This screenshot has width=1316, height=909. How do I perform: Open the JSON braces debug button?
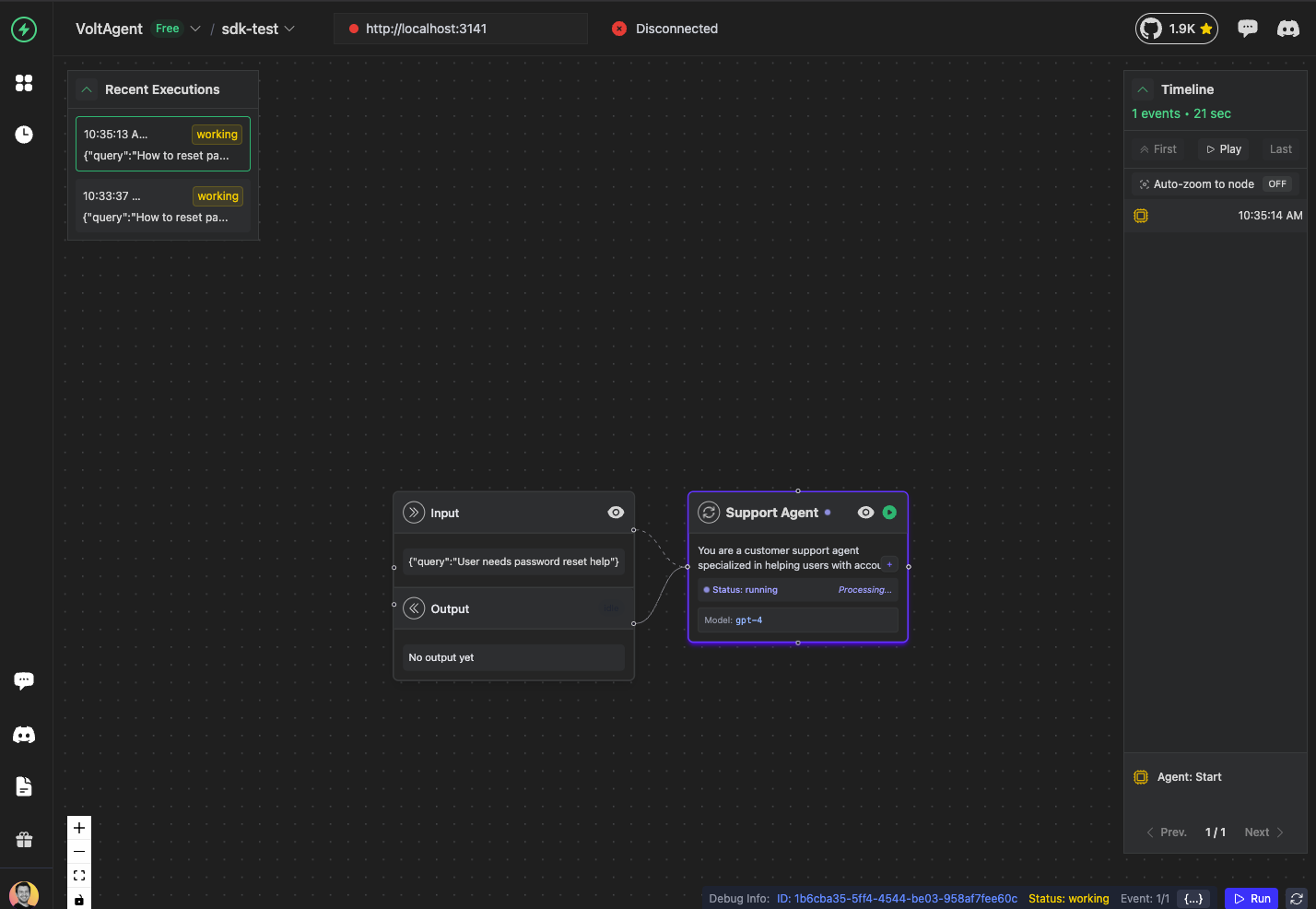1193,899
